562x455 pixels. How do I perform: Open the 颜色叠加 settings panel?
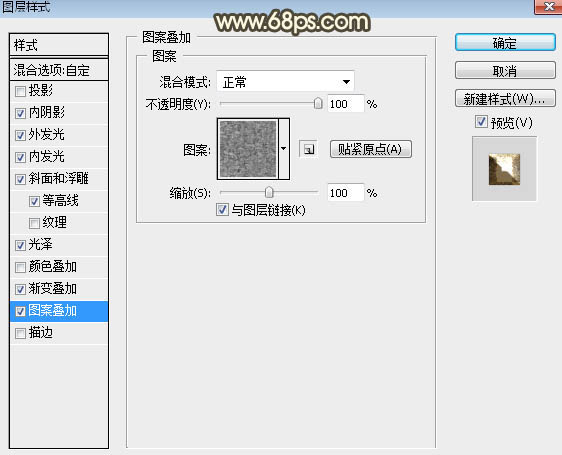click(53, 266)
